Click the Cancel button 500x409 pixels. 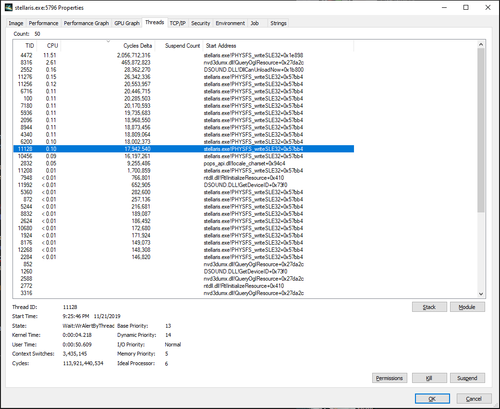[474, 399]
